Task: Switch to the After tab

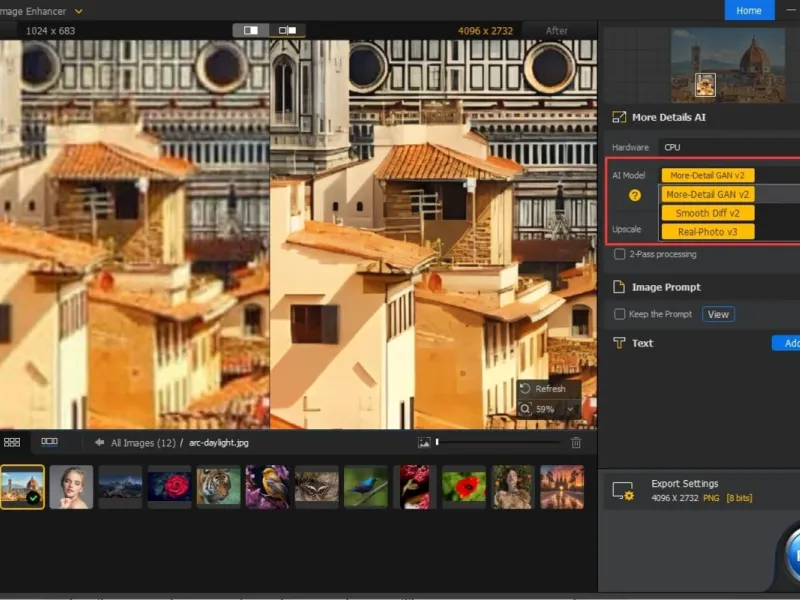Action: click(556, 31)
